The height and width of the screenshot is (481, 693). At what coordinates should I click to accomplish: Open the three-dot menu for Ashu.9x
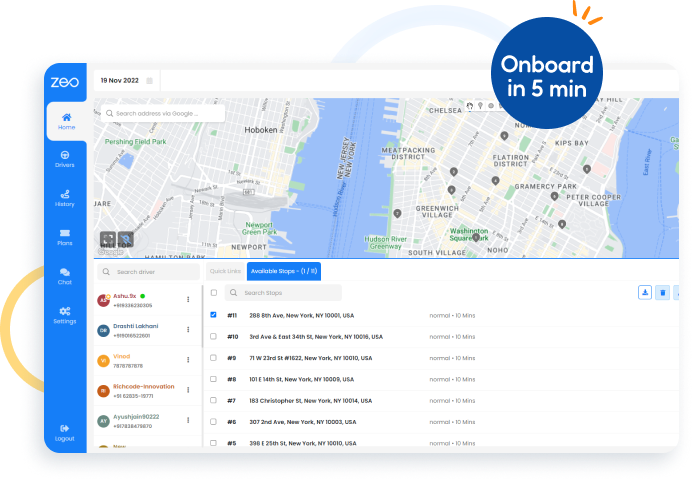tap(188, 299)
